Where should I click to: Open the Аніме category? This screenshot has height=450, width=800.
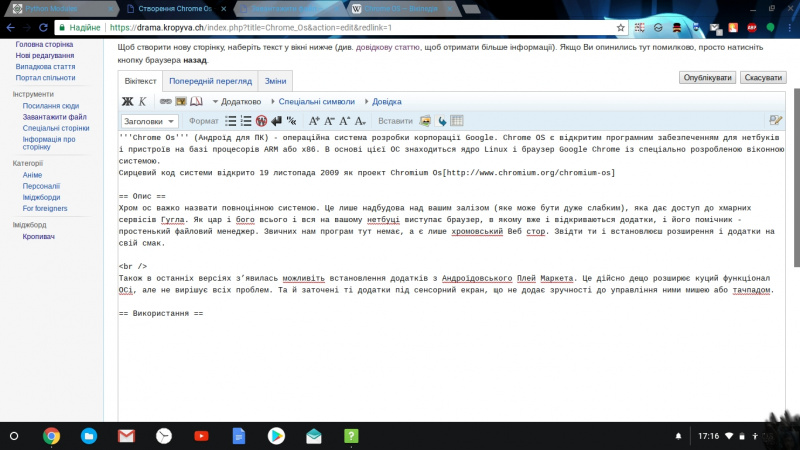pyautogui.click(x=32, y=175)
